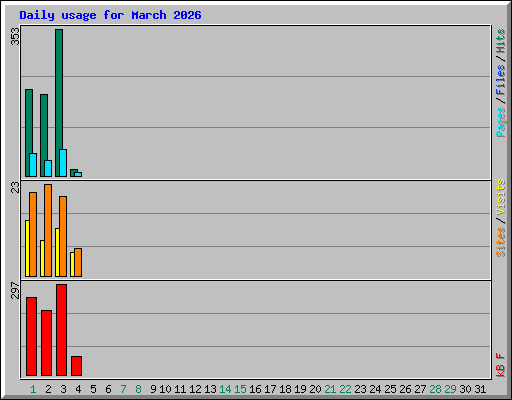Click the Pages legend label
This screenshot has height=400, width=512.
pyautogui.click(x=501, y=122)
